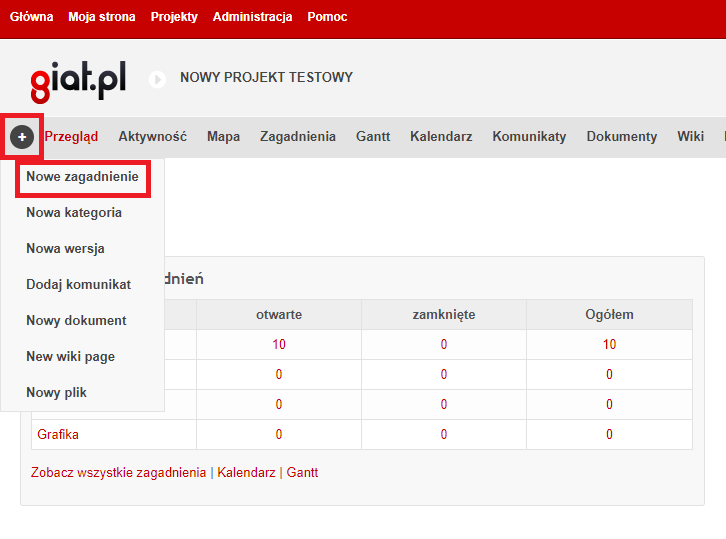The image size is (726, 539).
Task: Select Nowa wersja menu entry
Action: [x=65, y=249]
